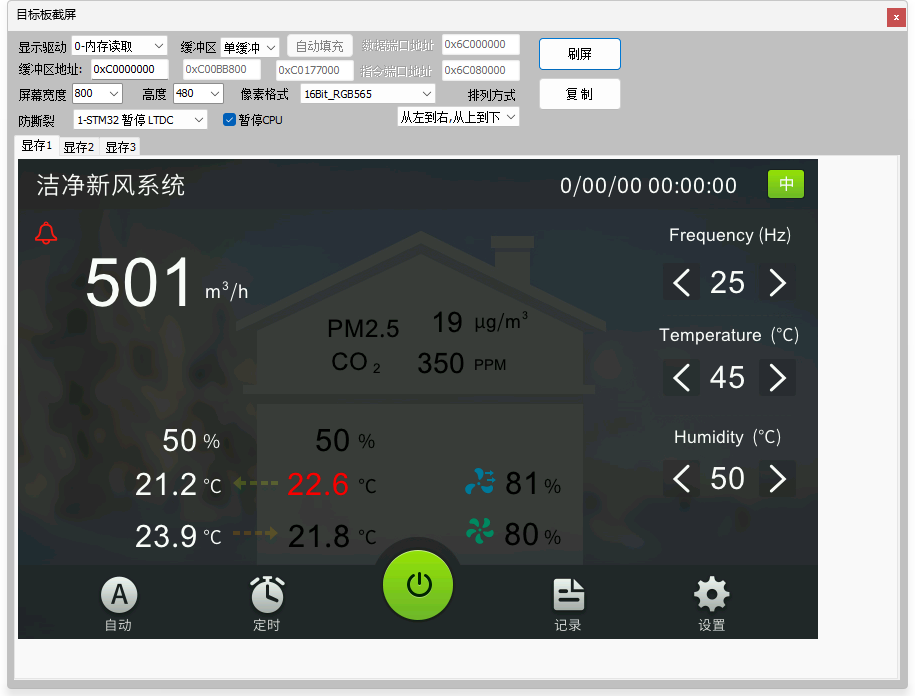915x696 pixels.
Task: Decrease Temperature with left arrow
Action: click(682, 377)
